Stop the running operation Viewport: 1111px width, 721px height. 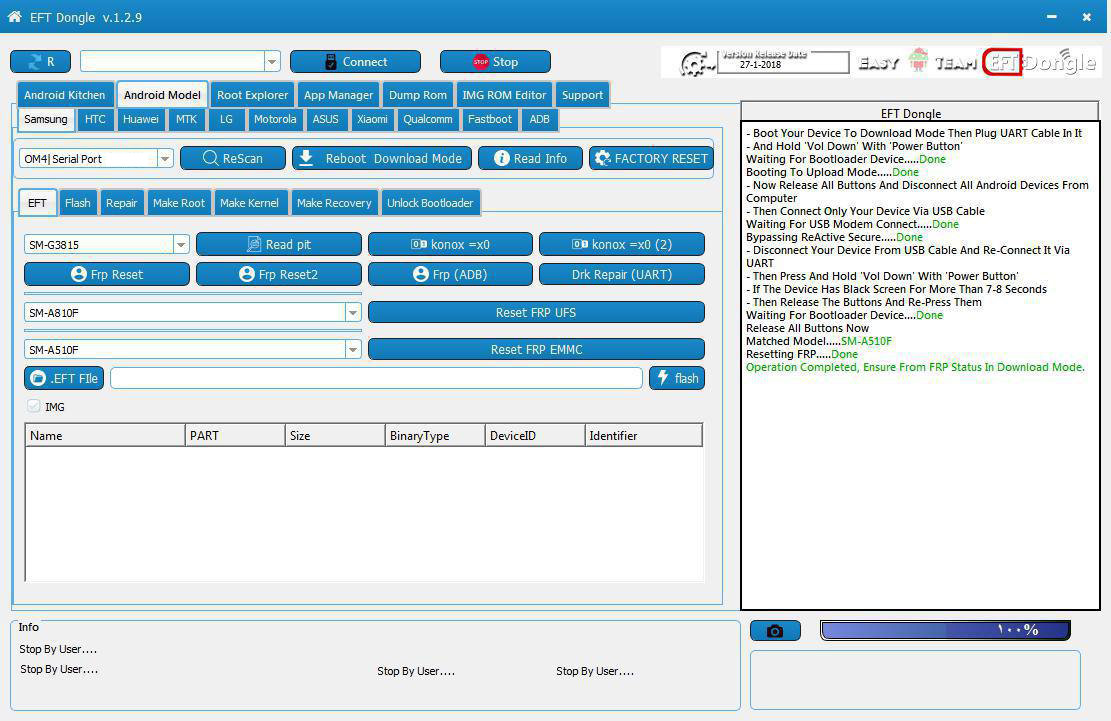495,62
